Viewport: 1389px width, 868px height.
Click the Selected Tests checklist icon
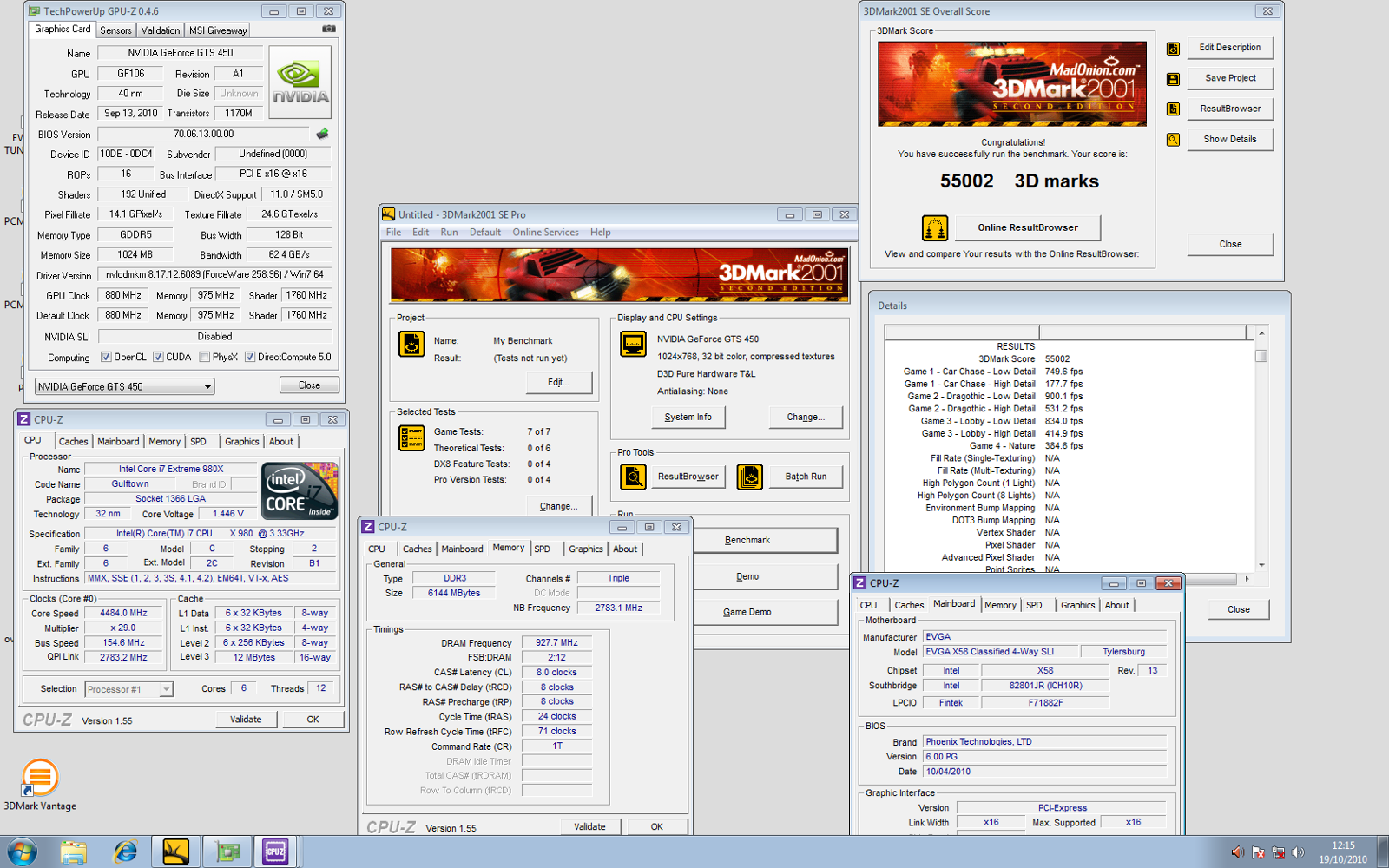tap(411, 438)
